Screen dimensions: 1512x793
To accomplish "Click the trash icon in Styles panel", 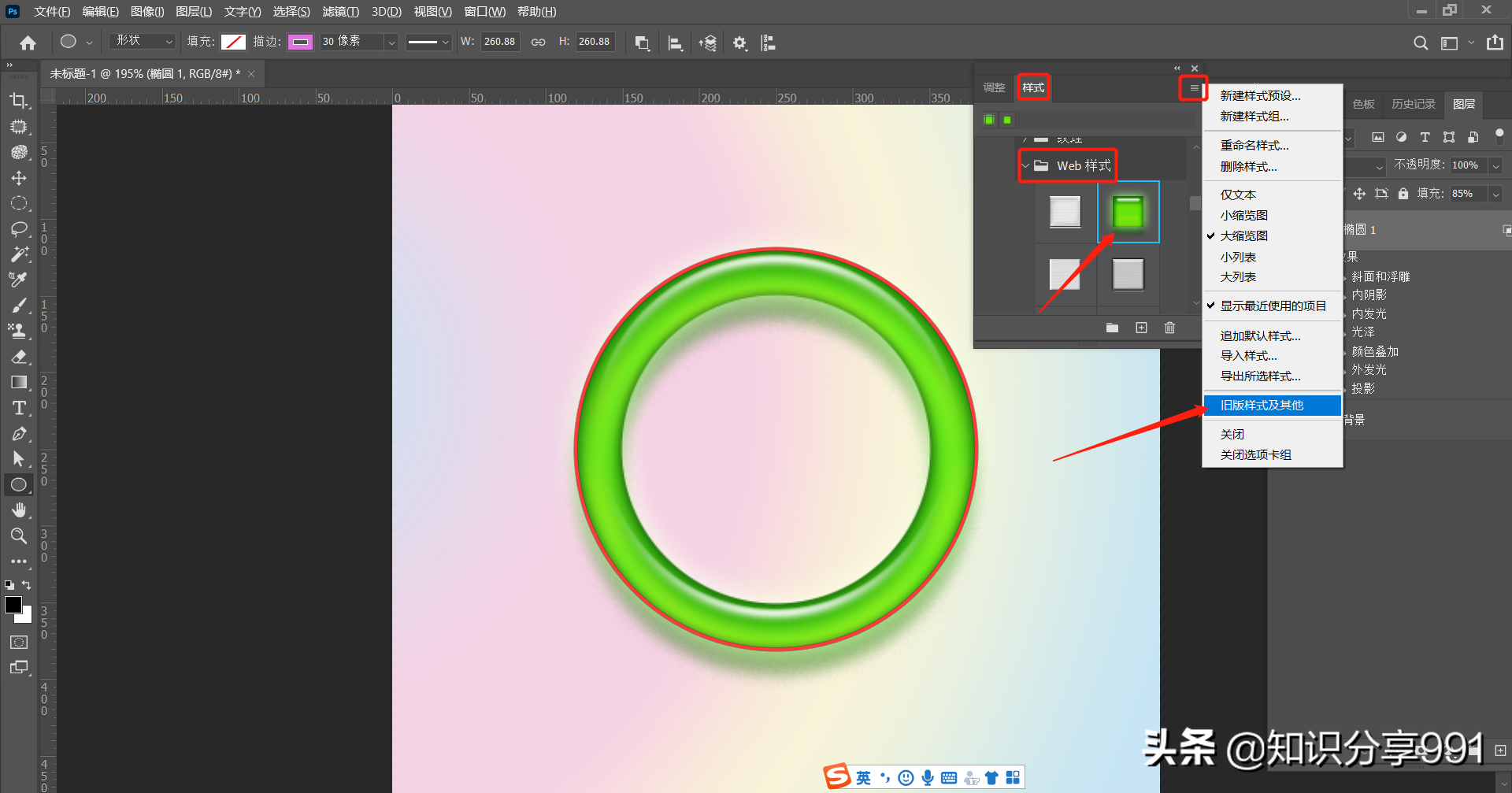I will click(x=1169, y=328).
